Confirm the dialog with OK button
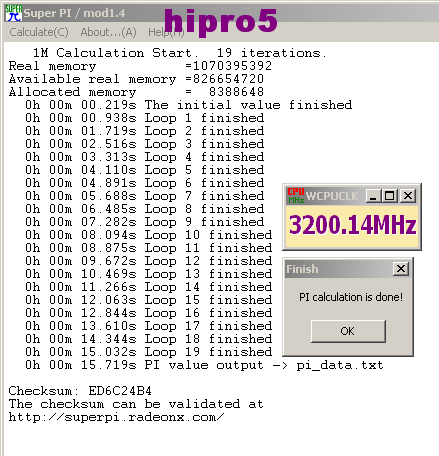This screenshot has width=439, height=456. [348, 331]
